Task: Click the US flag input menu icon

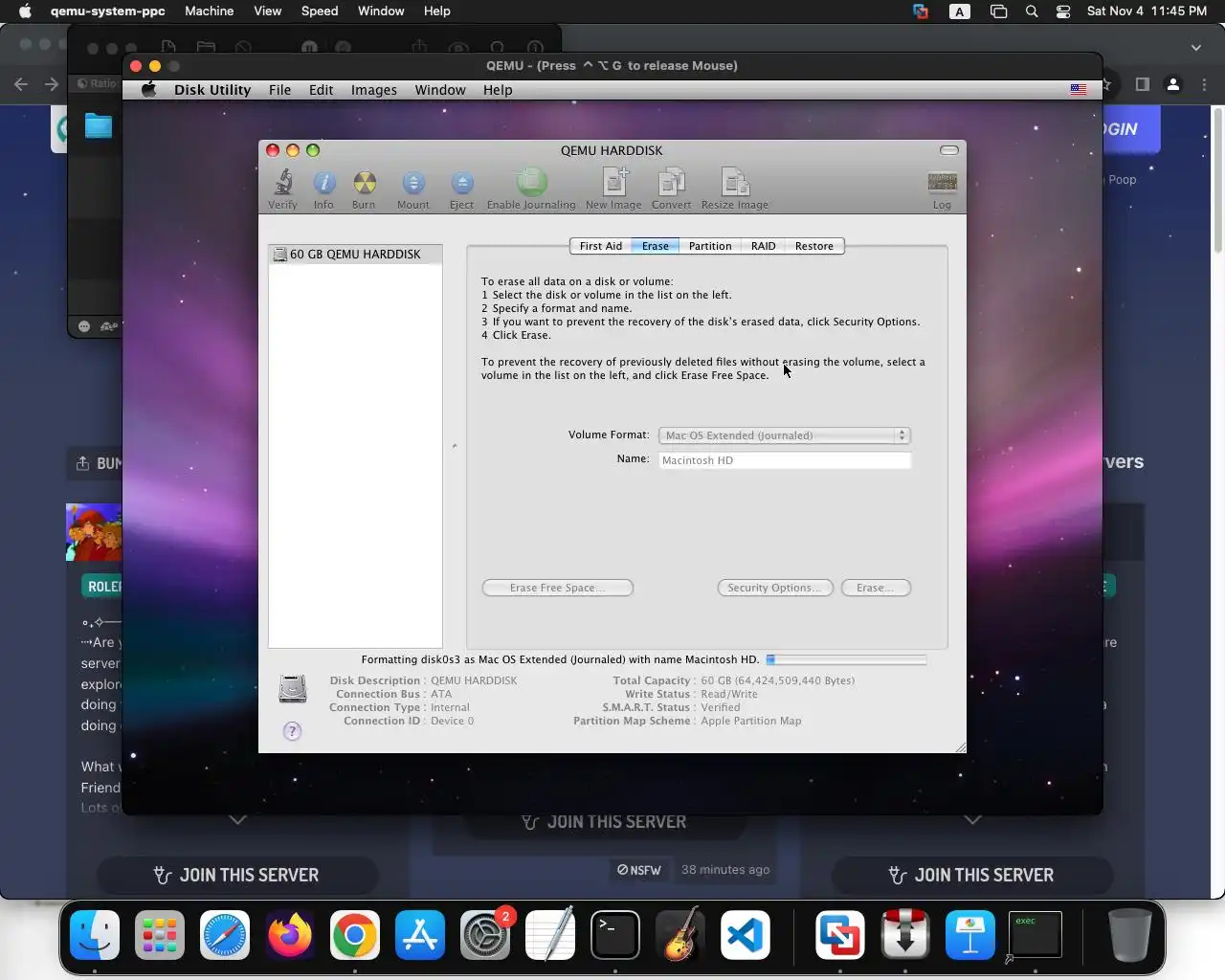Action: coord(1079,90)
